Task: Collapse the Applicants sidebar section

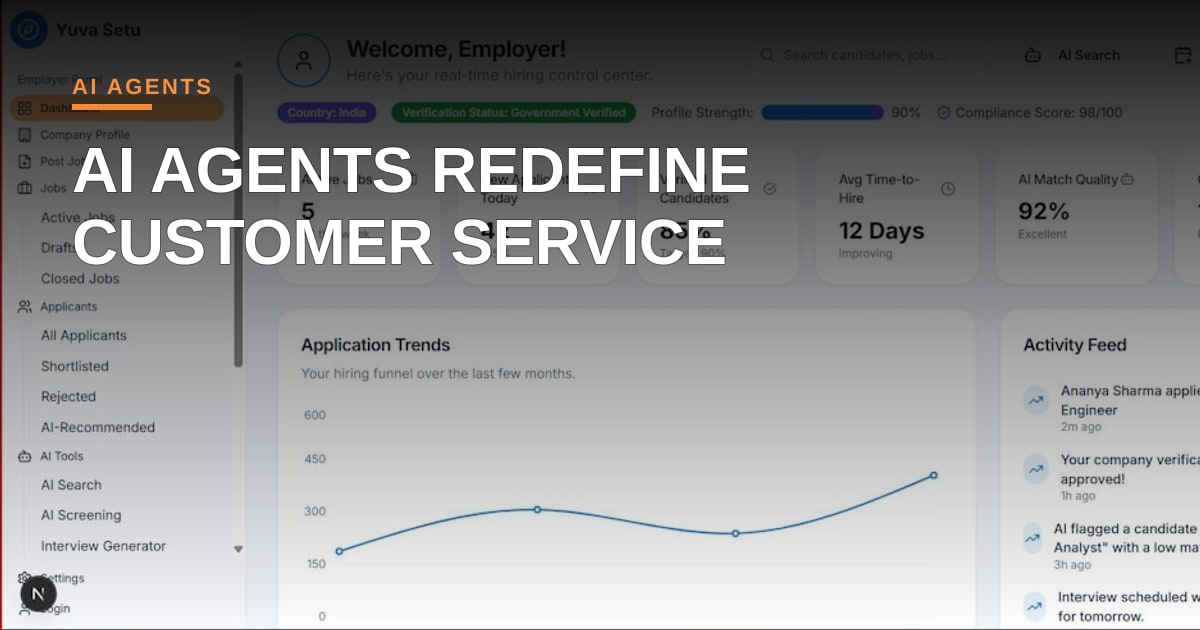Action: (69, 307)
